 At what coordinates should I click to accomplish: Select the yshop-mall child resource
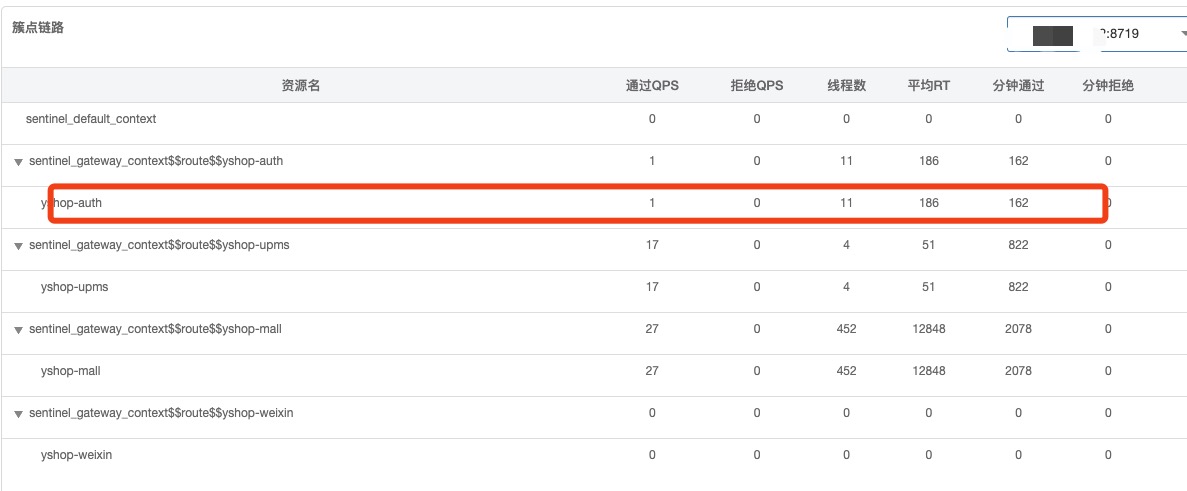[70, 371]
